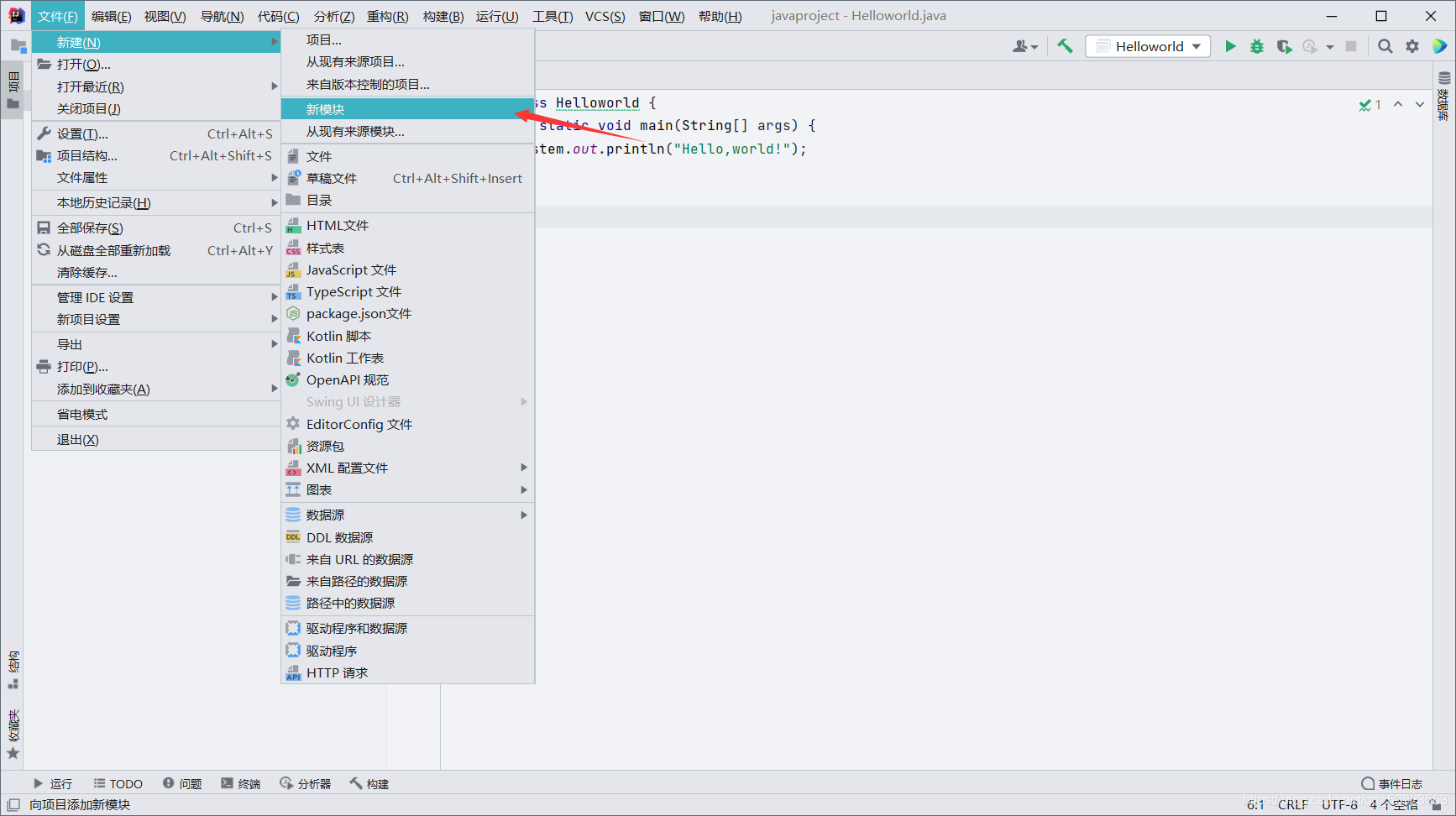The image size is (1456, 816).
Task: Choose 新模块 in the New submenu
Action: 408,109
